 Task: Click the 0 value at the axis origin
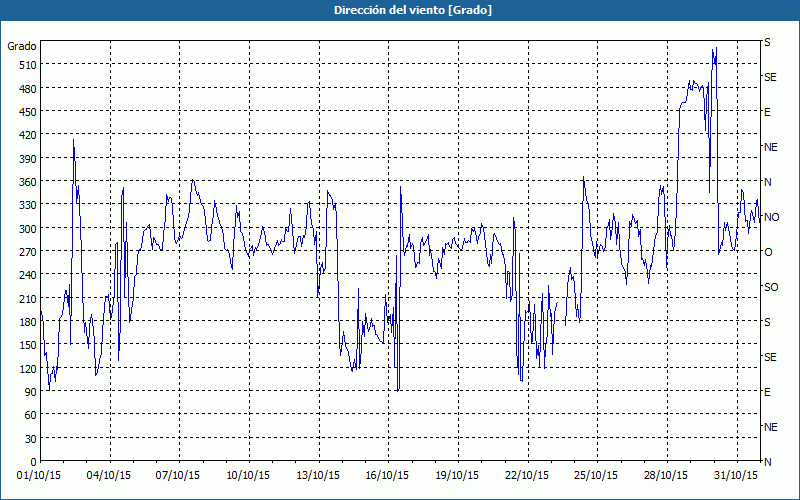(34, 462)
